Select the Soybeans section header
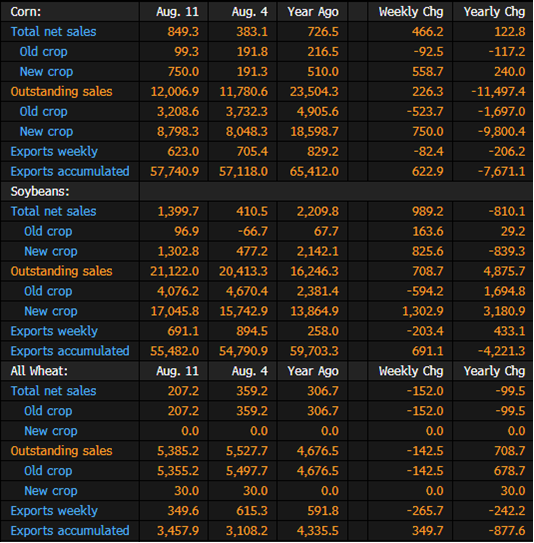Viewport: 534px width, 543px height. 40,192
